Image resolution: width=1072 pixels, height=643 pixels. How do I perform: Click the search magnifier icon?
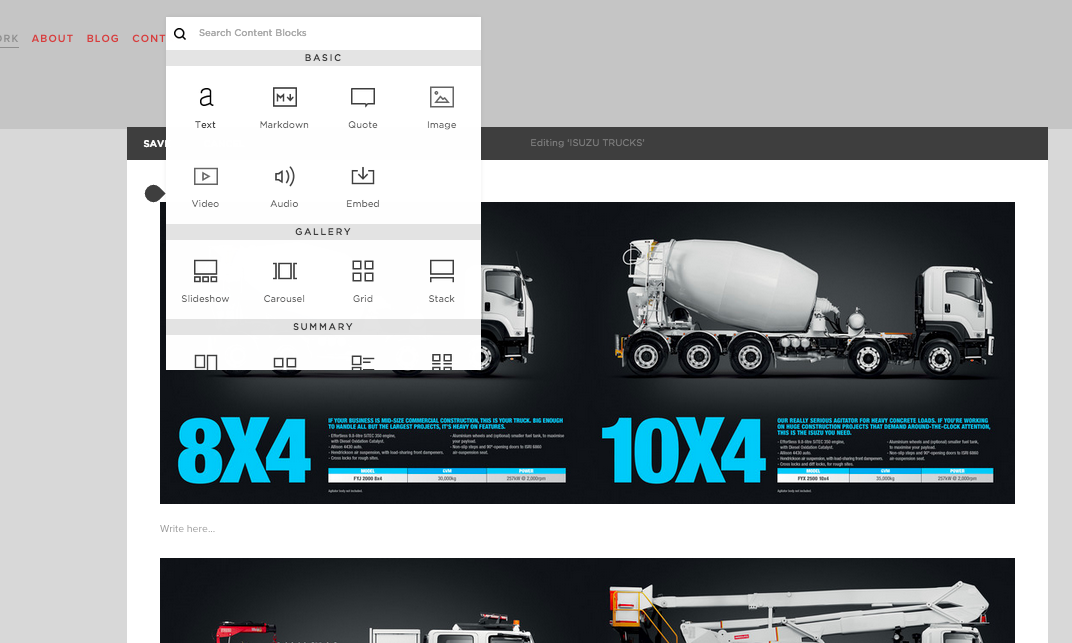[x=180, y=33]
